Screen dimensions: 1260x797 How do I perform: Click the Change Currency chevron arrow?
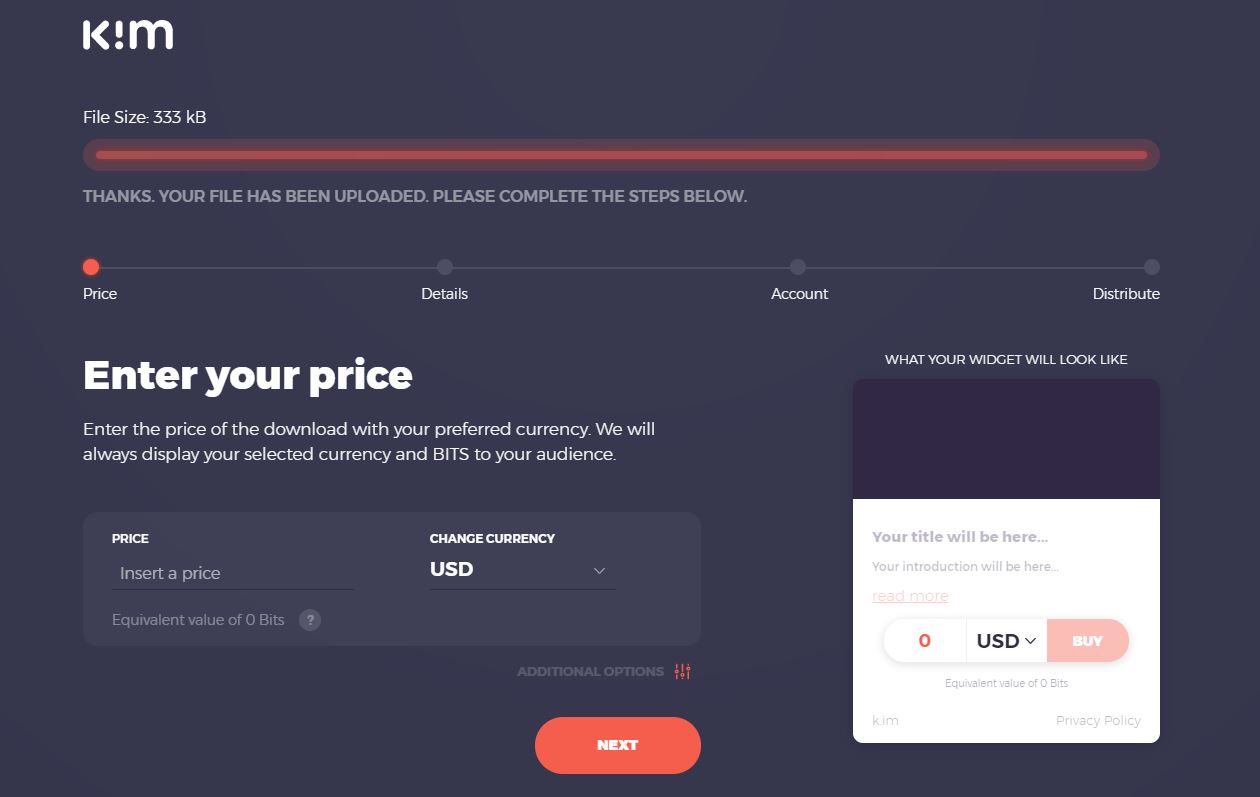point(599,570)
